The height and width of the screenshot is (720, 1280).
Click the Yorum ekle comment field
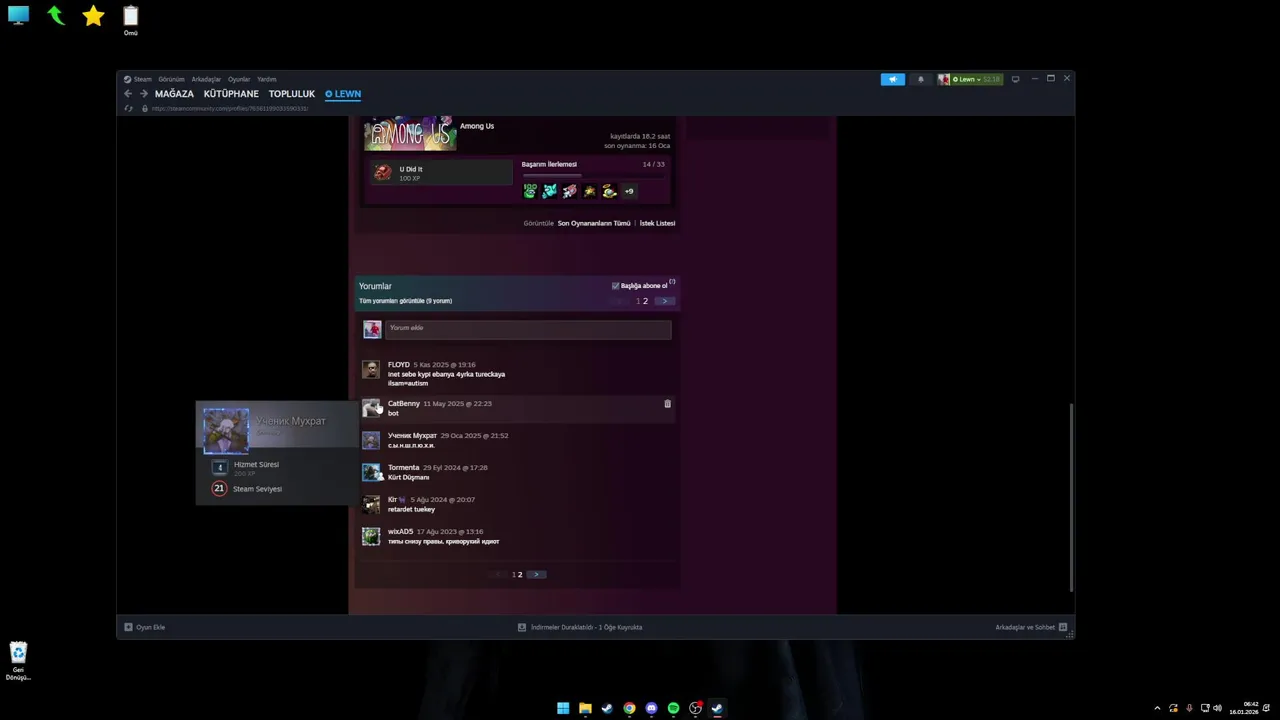click(x=528, y=328)
